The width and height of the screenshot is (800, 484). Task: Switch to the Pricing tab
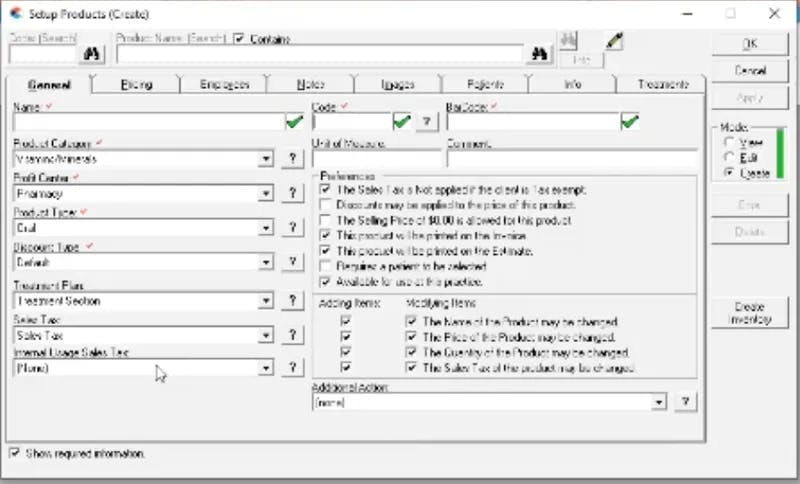click(136, 84)
